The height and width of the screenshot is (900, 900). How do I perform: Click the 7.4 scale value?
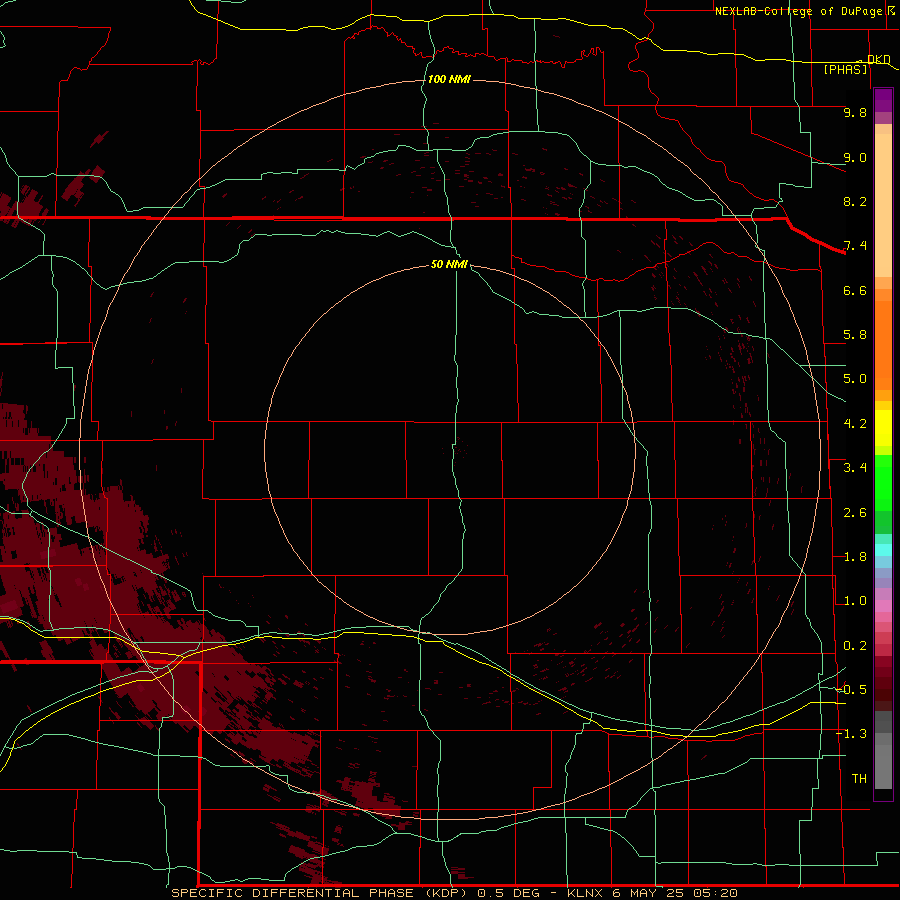click(855, 246)
